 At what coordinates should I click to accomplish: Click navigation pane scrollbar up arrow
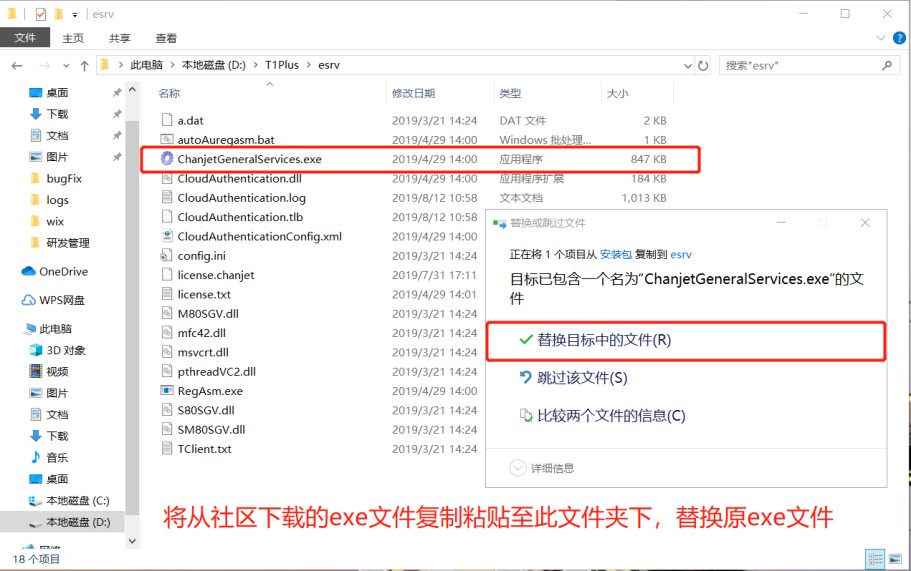click(132, 89)
